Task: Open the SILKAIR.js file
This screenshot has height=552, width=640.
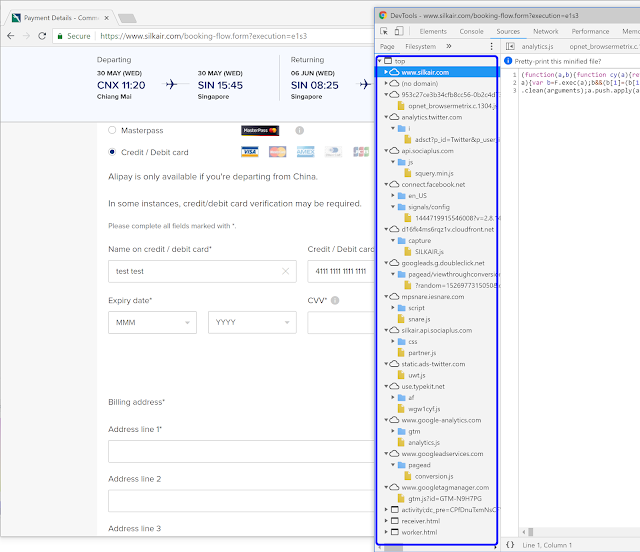Action: (429, 252)
